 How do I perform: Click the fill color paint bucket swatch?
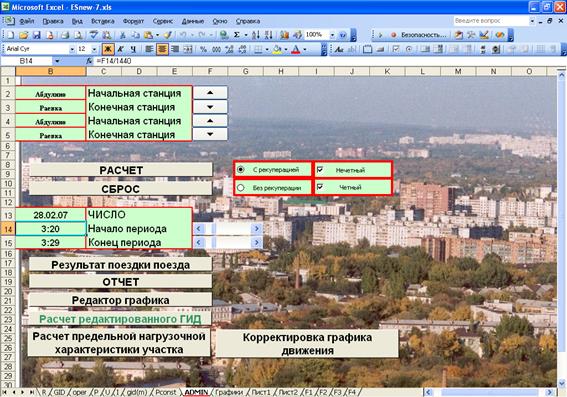277,49
